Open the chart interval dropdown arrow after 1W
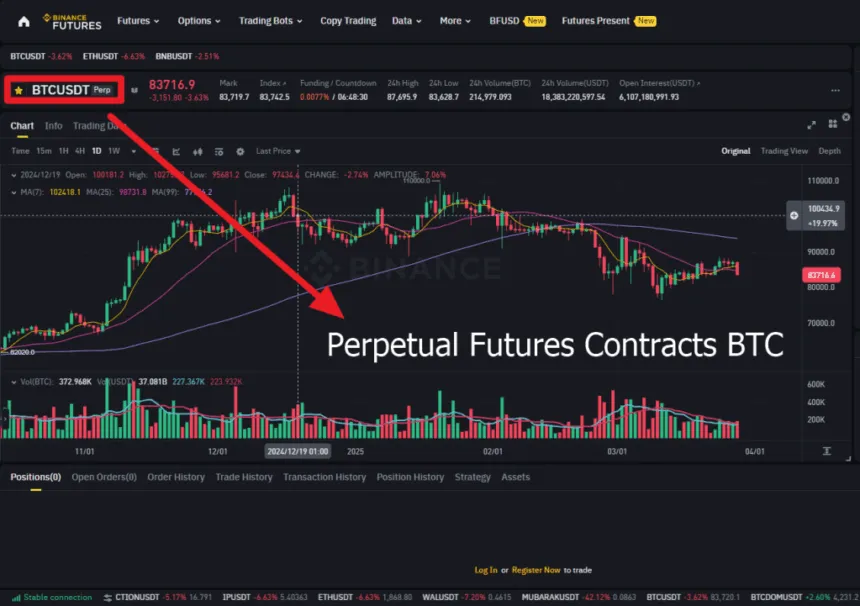 (x=133, y=151)
